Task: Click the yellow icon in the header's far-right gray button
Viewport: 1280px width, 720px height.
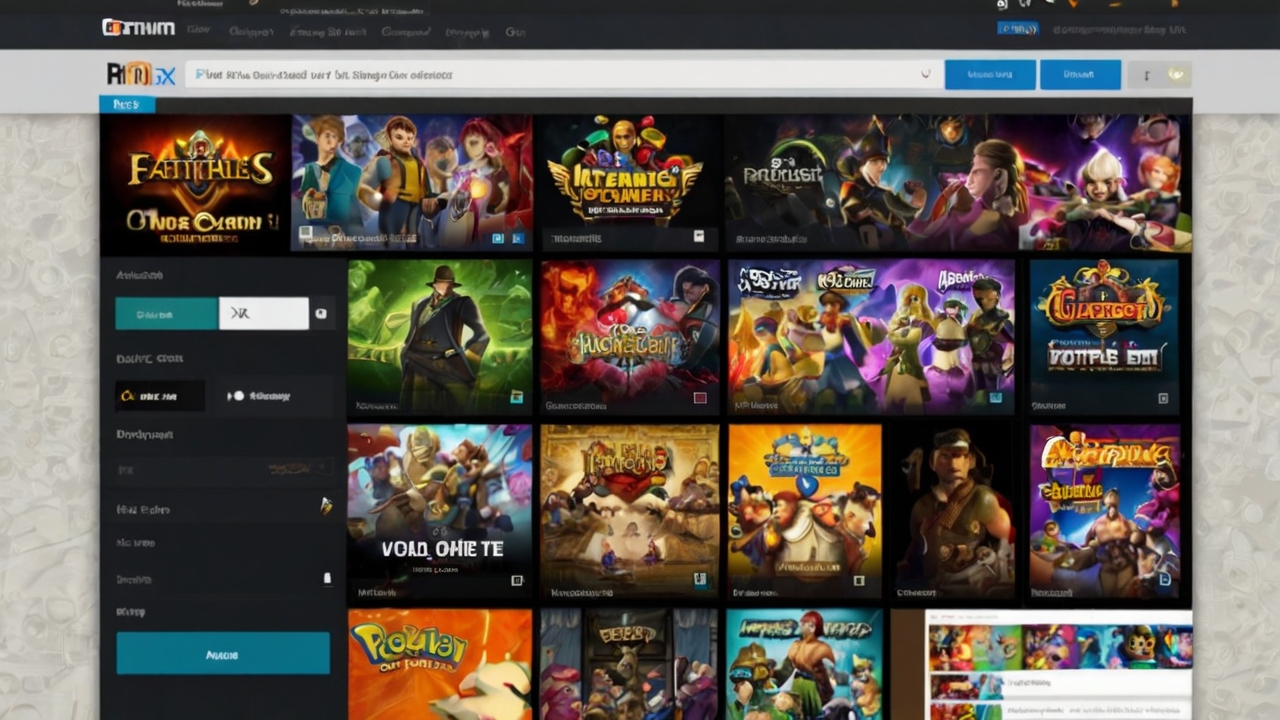Action: click(1176, 75)
